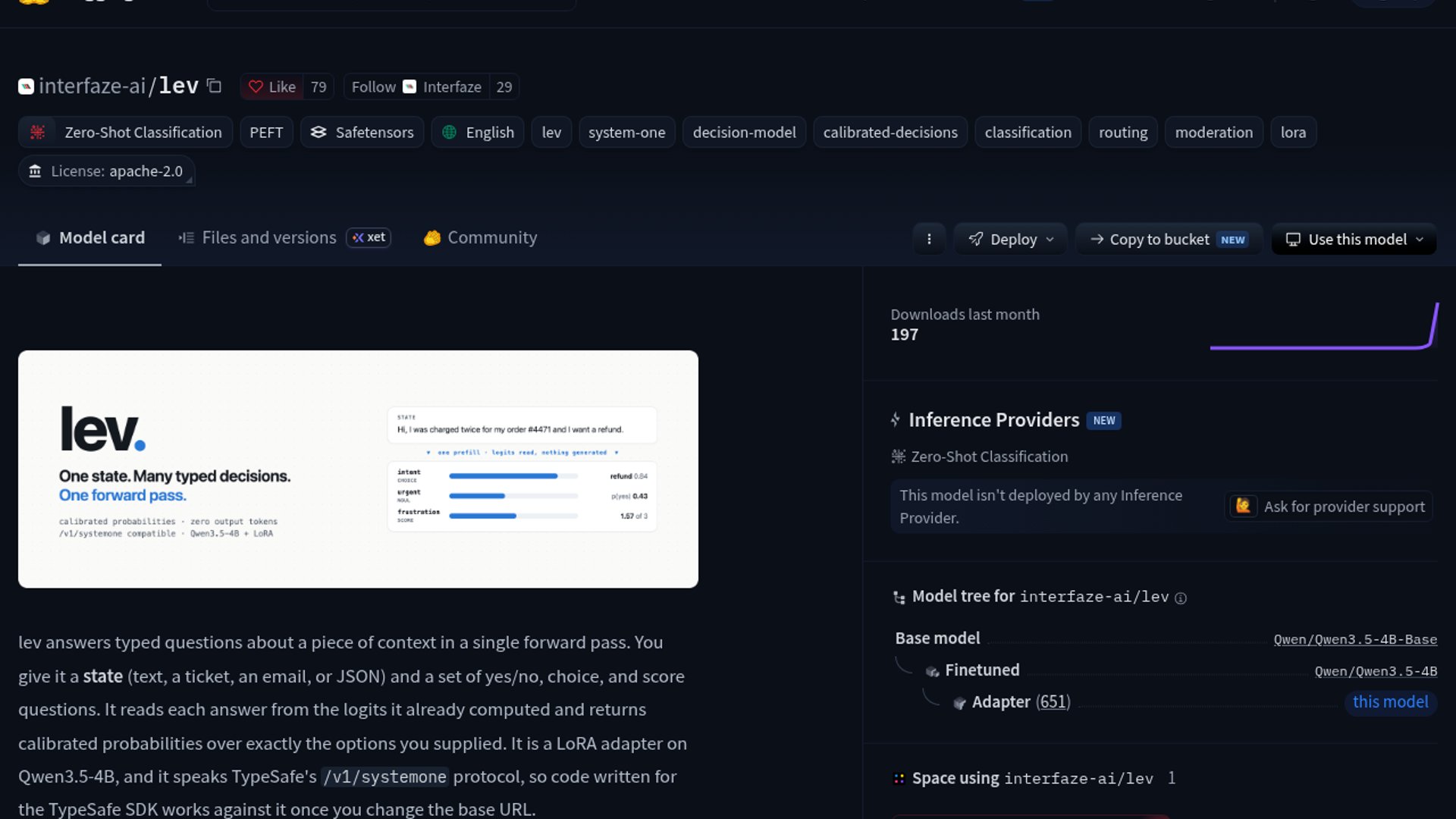
Task: Click the xet badge
Action: (x=369, y=237)
